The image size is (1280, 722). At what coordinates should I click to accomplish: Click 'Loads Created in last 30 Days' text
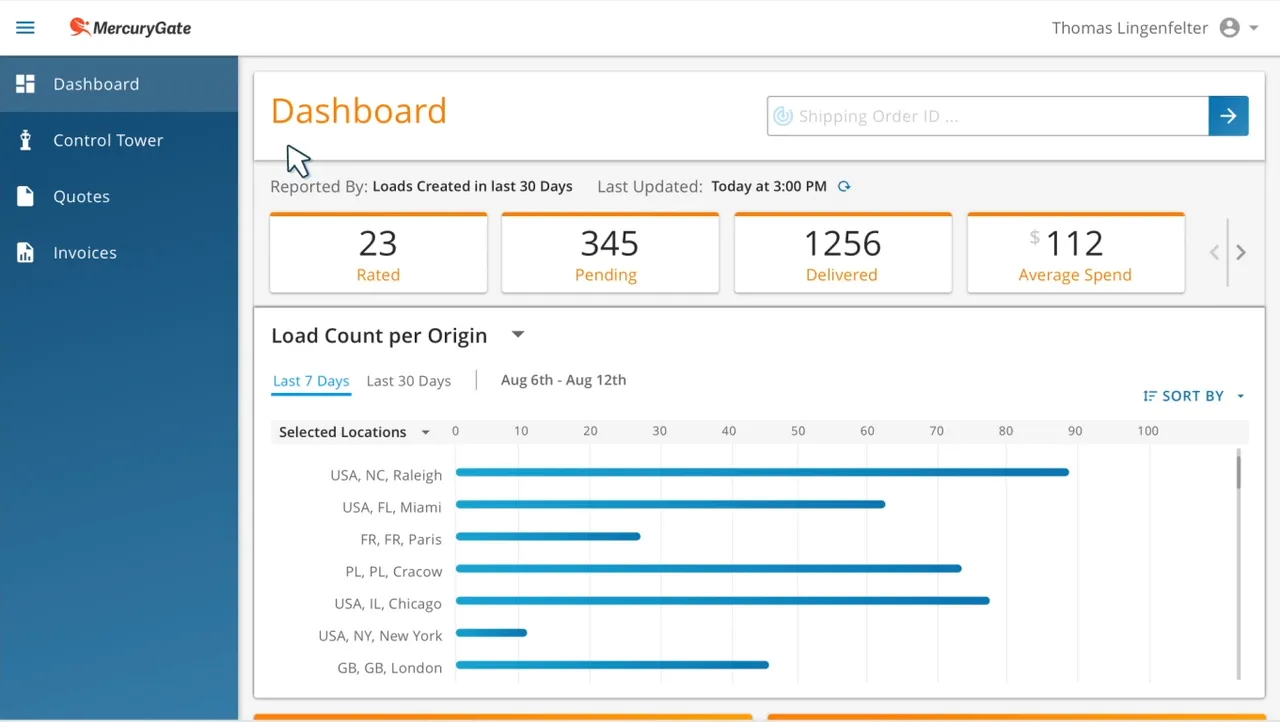point(472,186)
